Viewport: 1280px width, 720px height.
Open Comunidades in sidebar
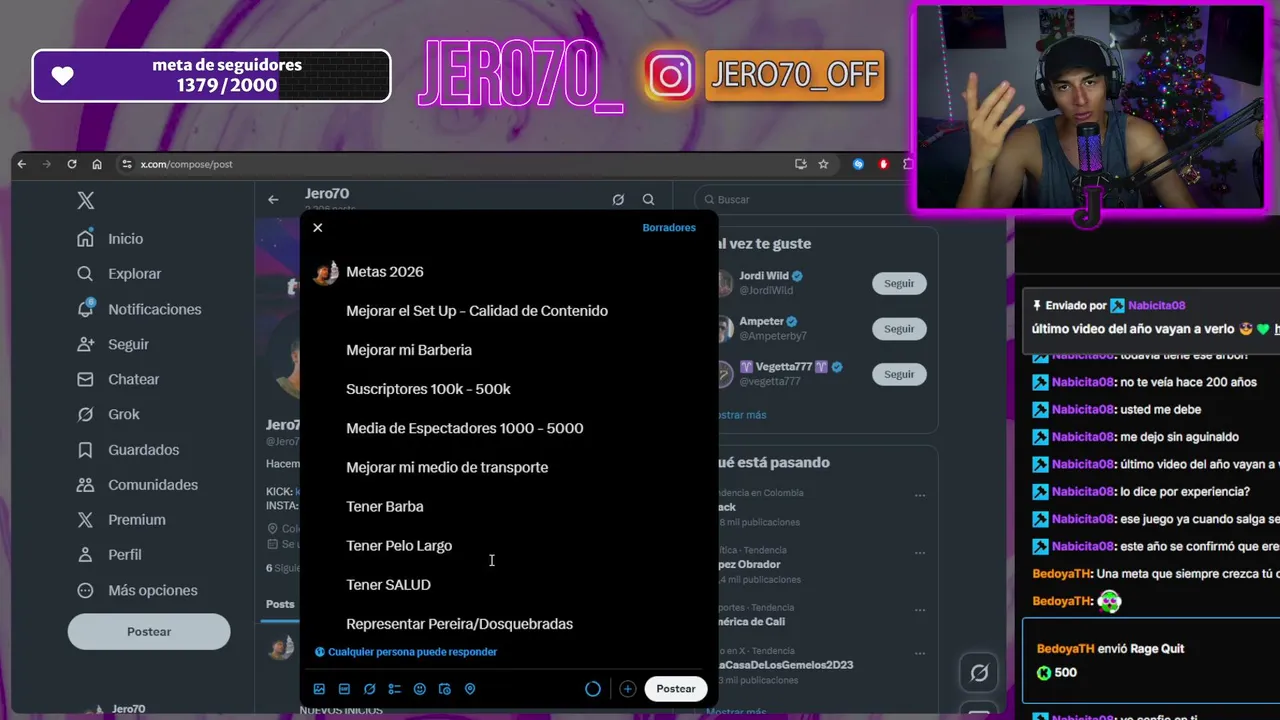coord(138,485)
